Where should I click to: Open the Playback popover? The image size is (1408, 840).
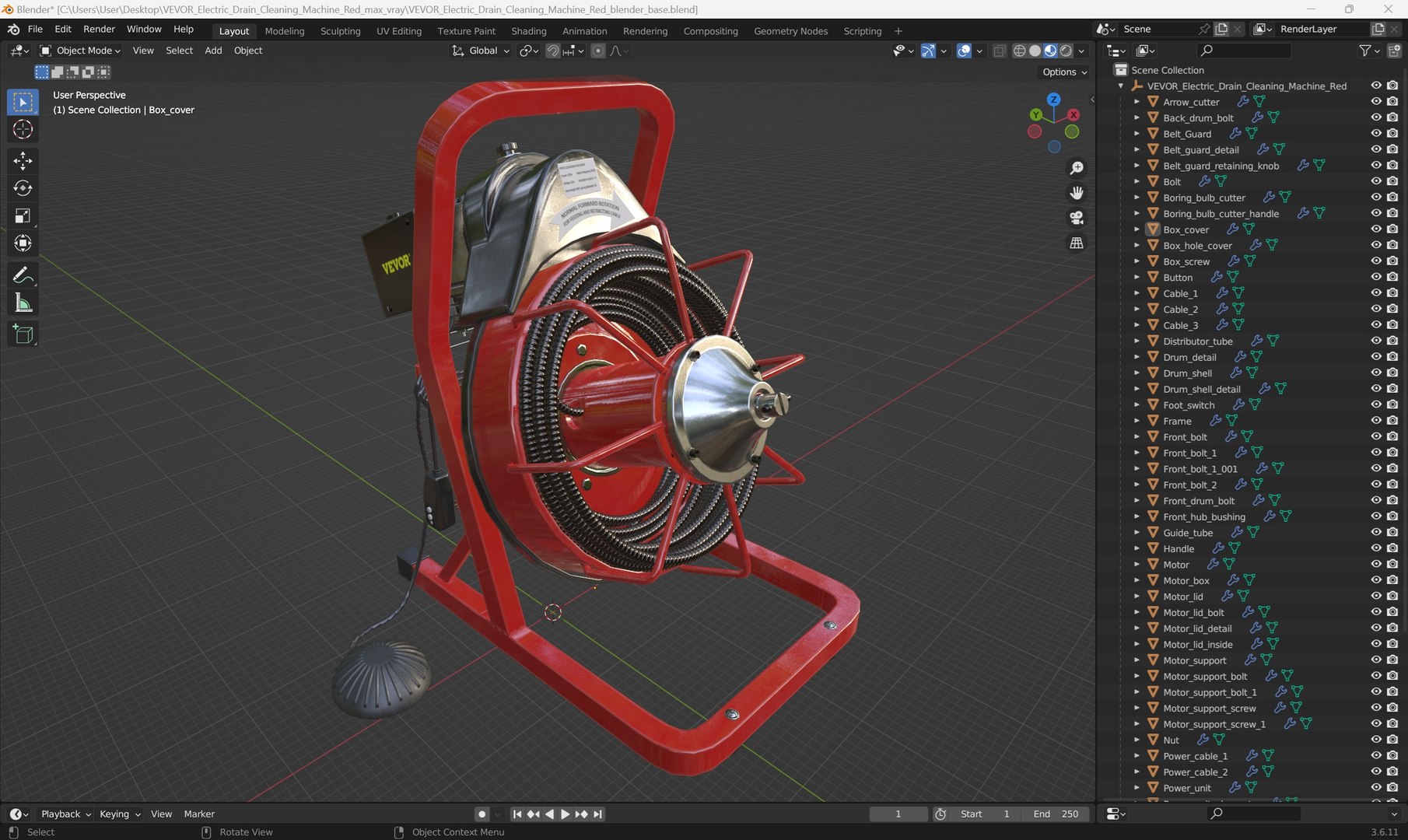65,814
